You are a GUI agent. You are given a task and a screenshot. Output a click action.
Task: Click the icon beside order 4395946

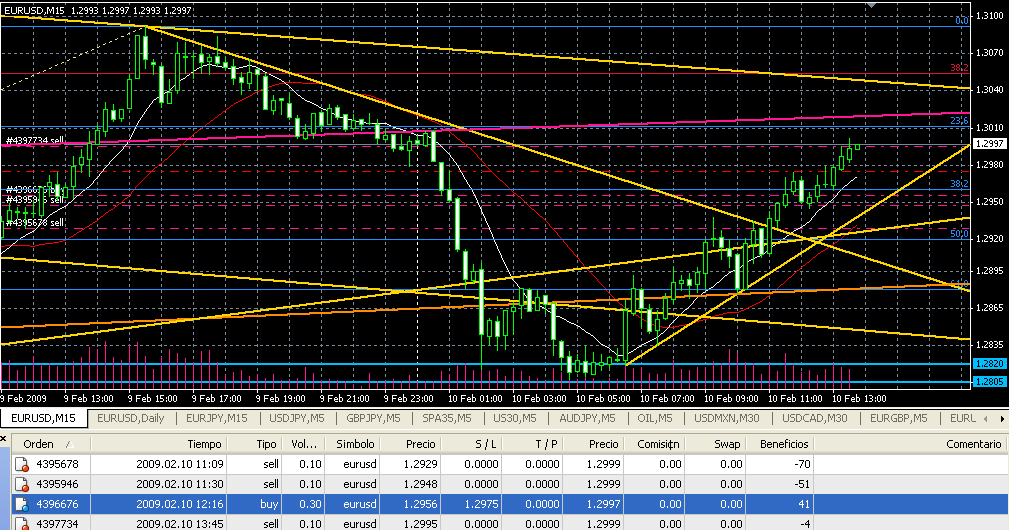20,484
